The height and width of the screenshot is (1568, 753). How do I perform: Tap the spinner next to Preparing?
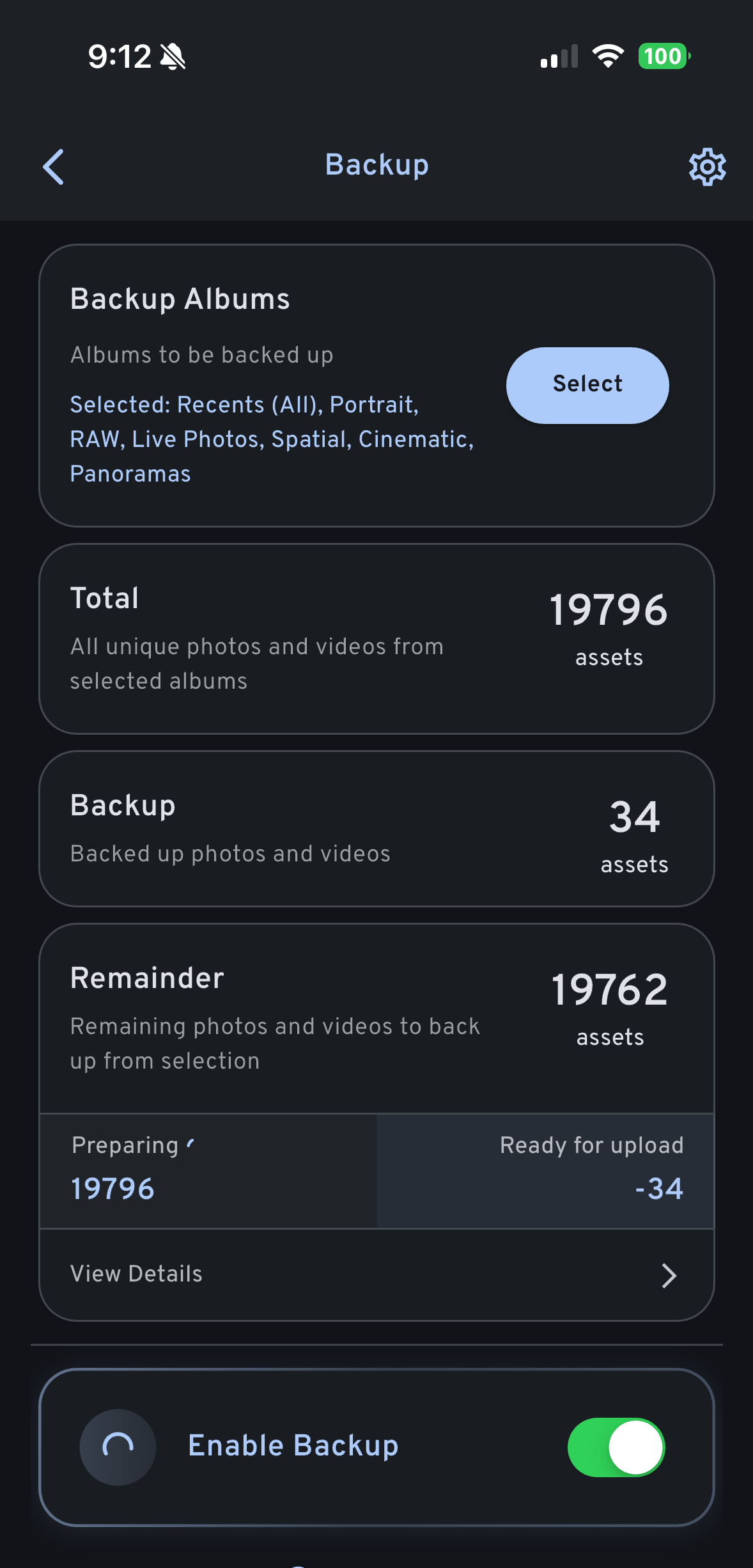[x=190, y=1143]
